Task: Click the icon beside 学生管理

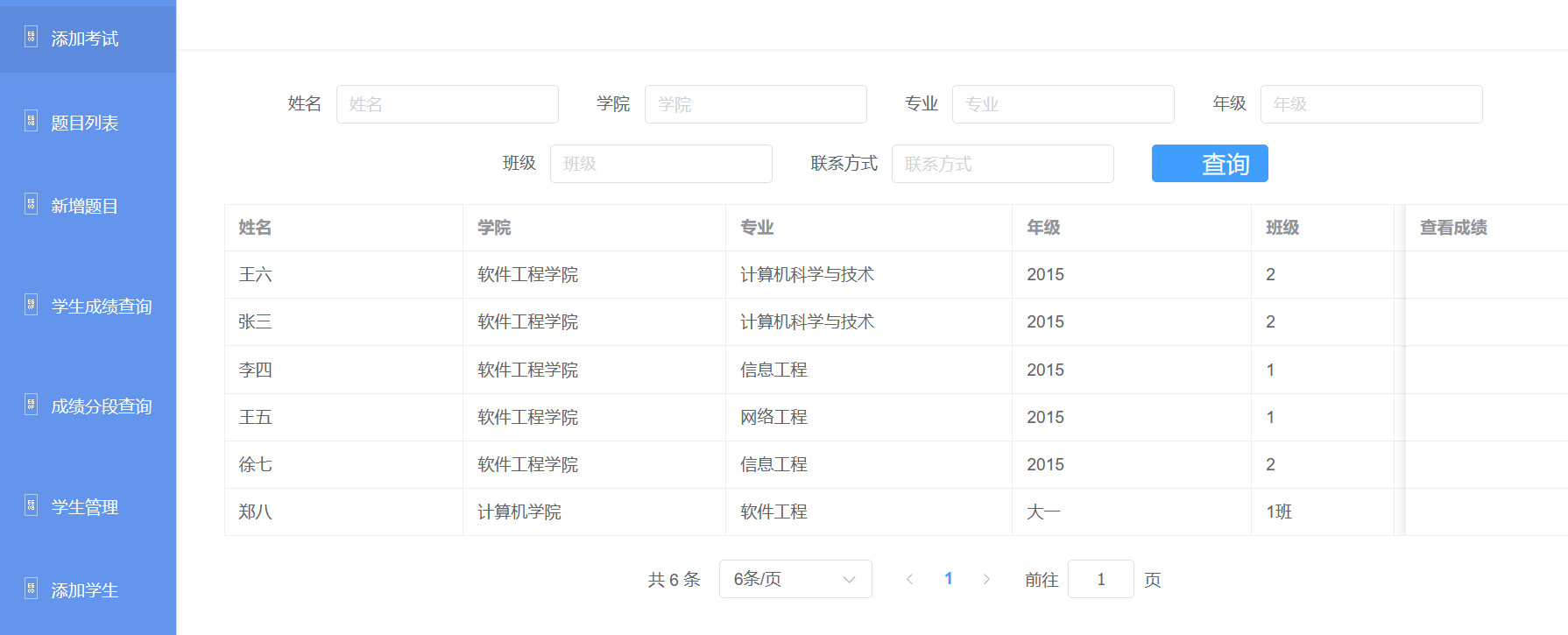Action: [31, 505]
